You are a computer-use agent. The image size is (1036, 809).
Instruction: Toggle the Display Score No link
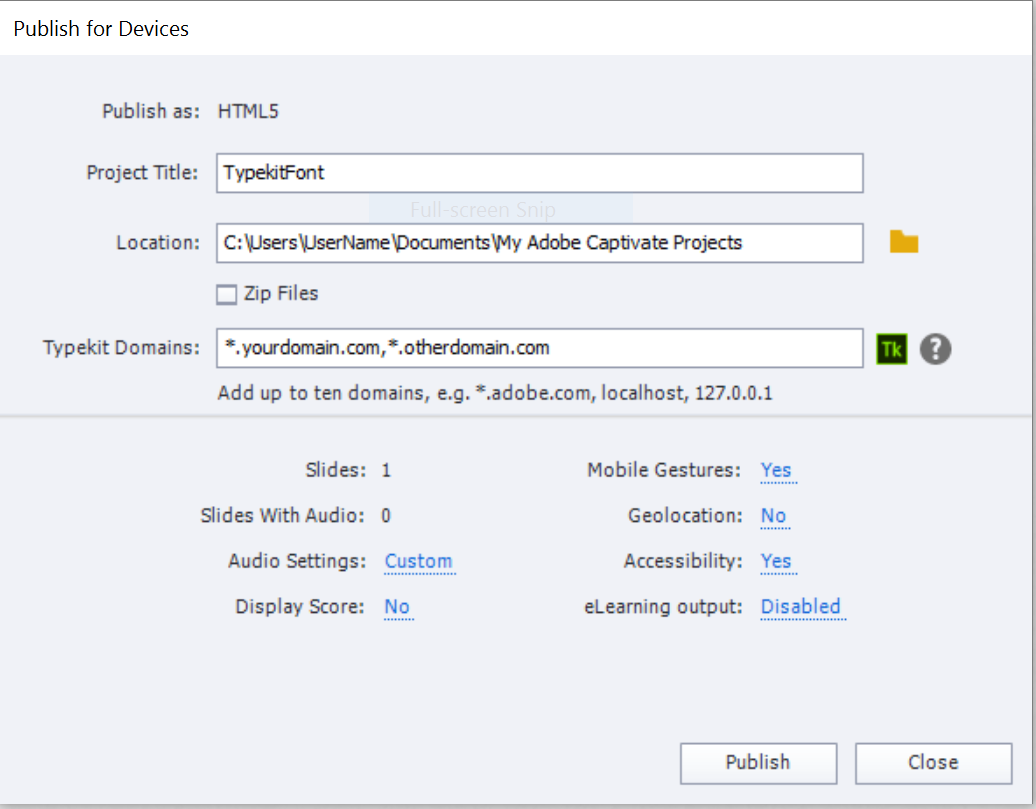397,607
